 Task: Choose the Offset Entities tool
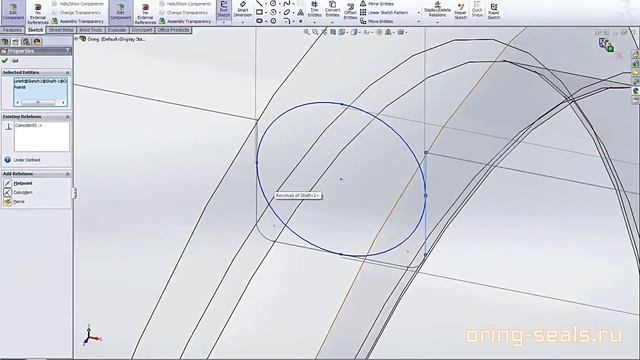click(x=350, y=11)
